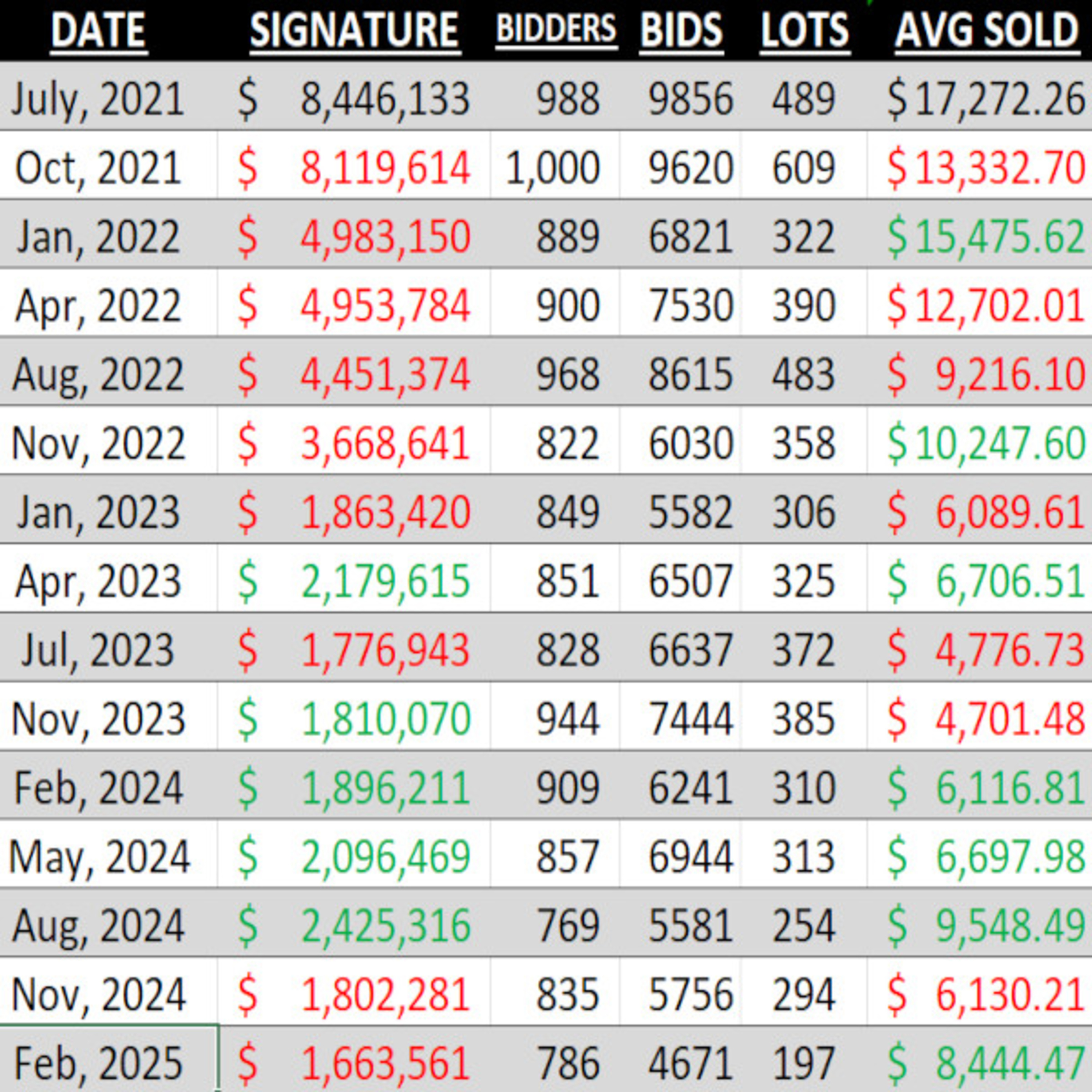Select the 7530 bids cell

pos(690,305)
